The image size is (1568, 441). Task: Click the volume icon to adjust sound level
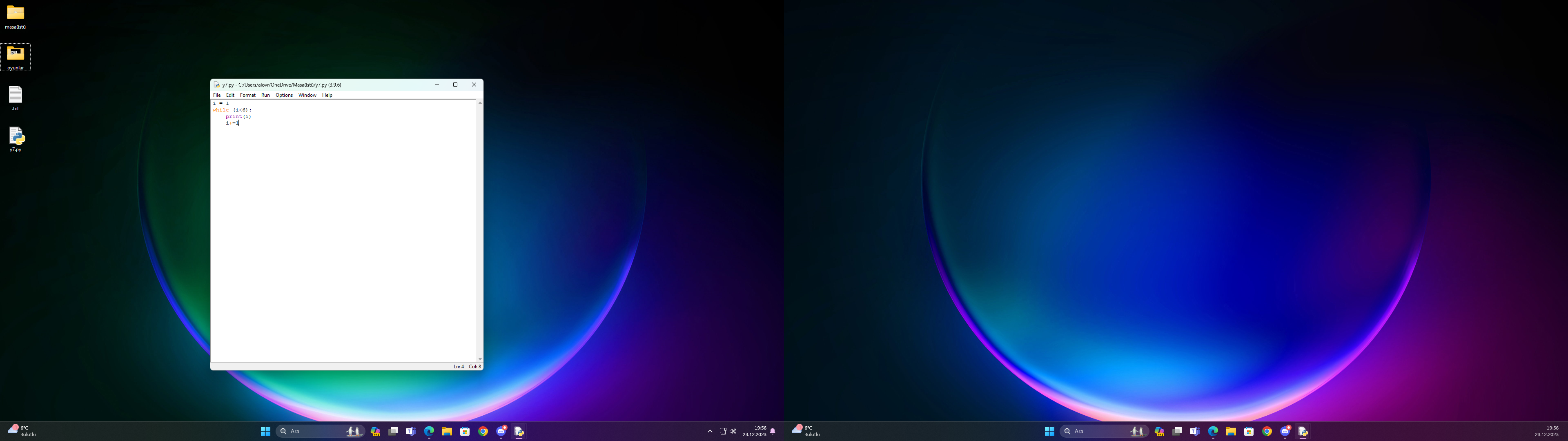pyautogui.click(x=733, y=431)
